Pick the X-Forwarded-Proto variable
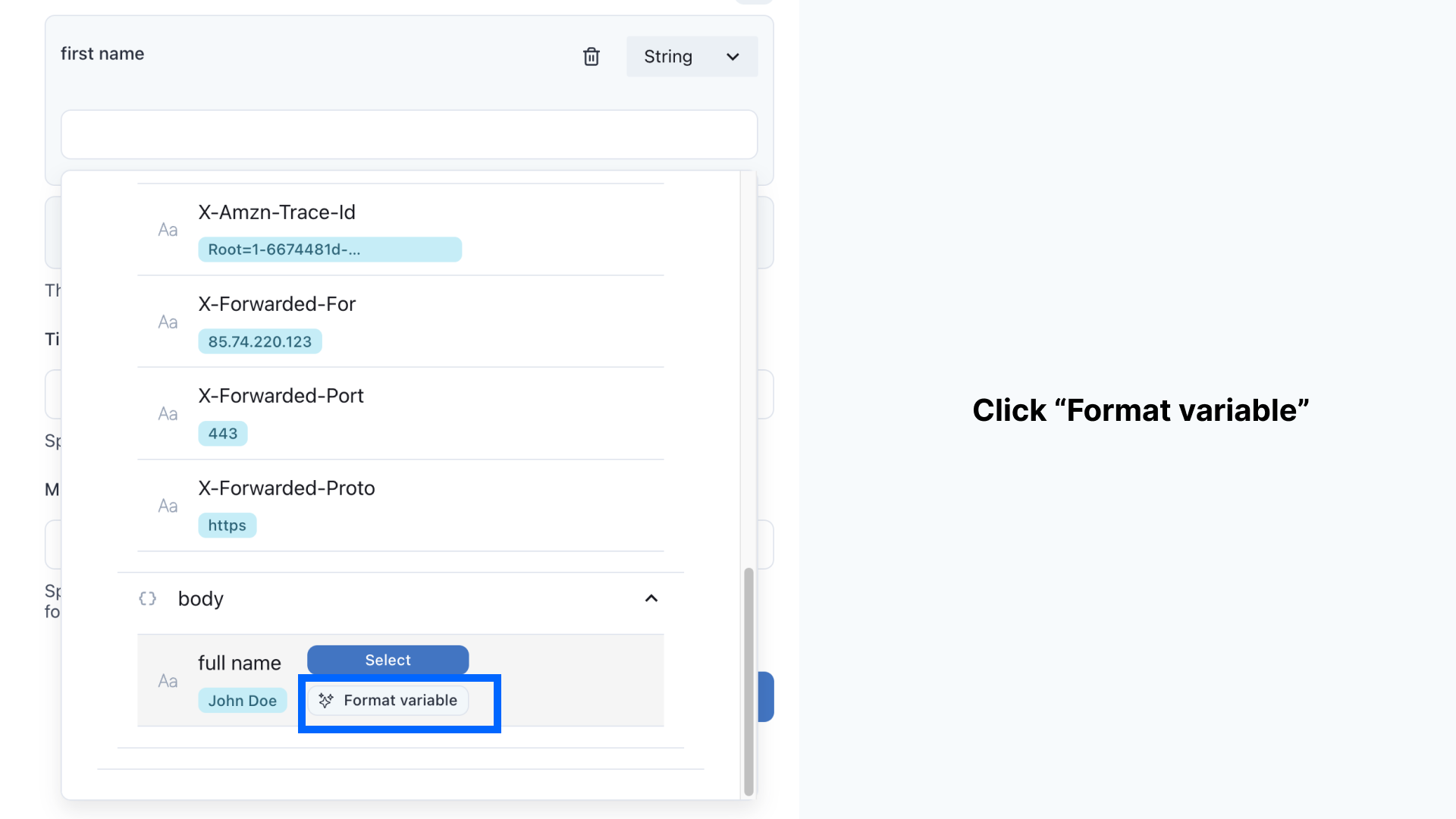The height and width of the screenshot is (819, 1456). tap(400, 505)
